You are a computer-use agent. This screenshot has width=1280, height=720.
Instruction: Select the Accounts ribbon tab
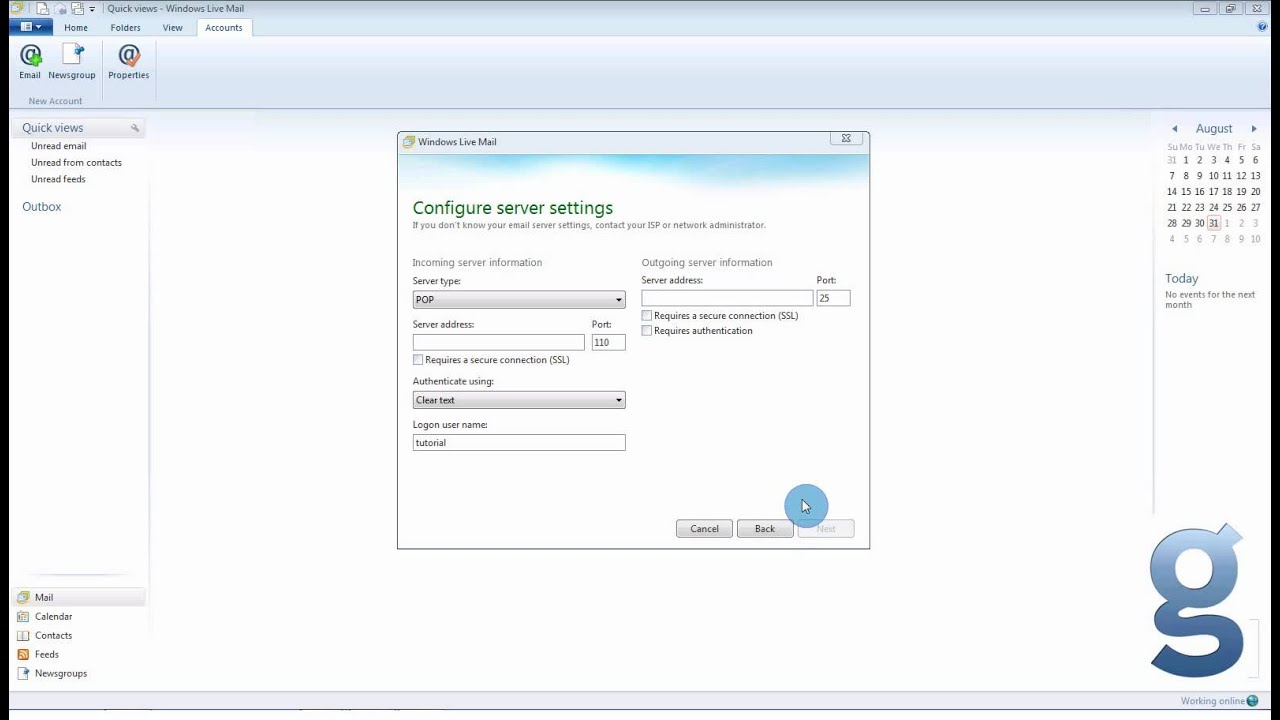(224, 28)
